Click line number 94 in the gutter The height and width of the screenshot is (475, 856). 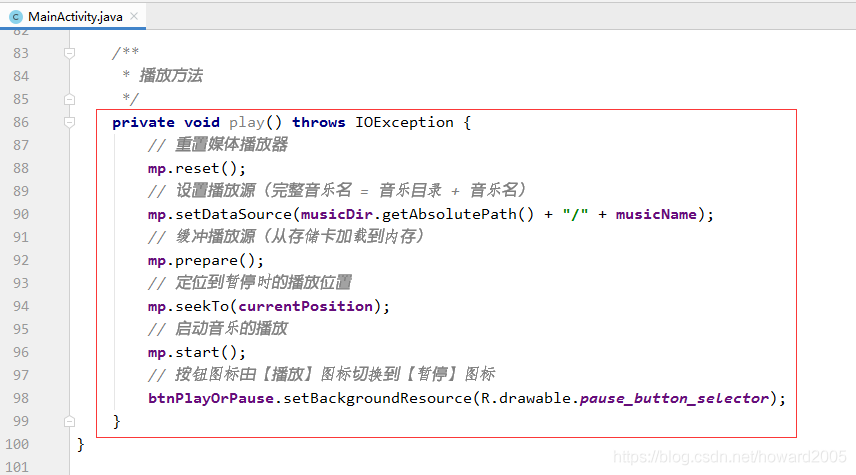click(x=21, y=306)
